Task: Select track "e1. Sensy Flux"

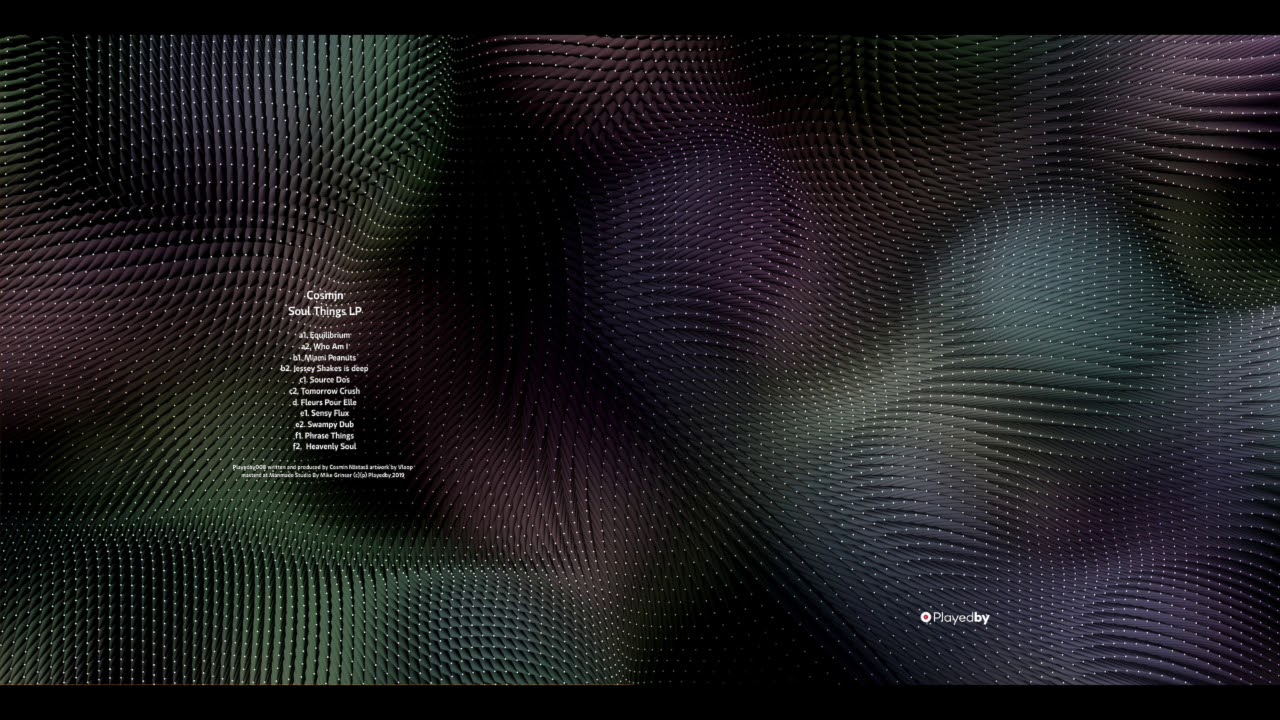Action: click(x=324, y=413)
